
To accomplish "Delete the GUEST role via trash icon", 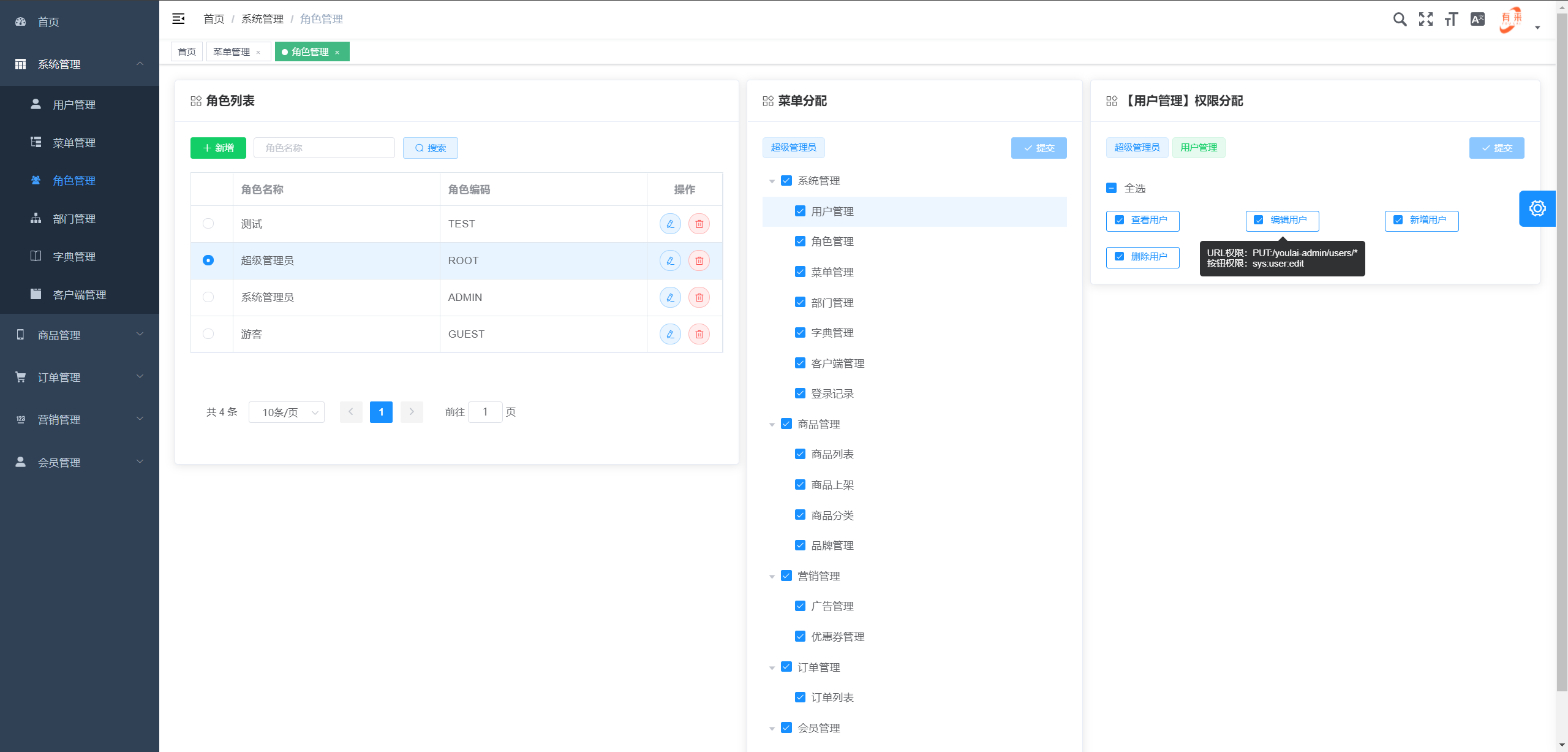I will pos(699,334).
